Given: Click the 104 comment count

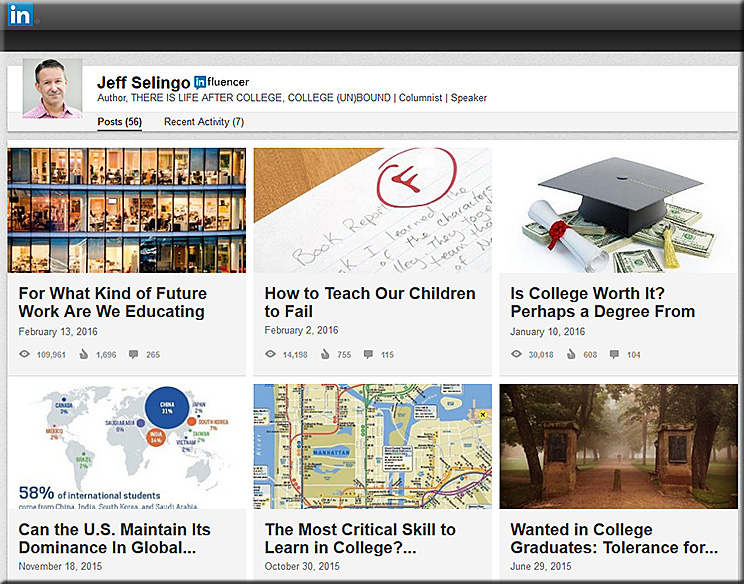Looking at the screenshot, I should (633, 354).
